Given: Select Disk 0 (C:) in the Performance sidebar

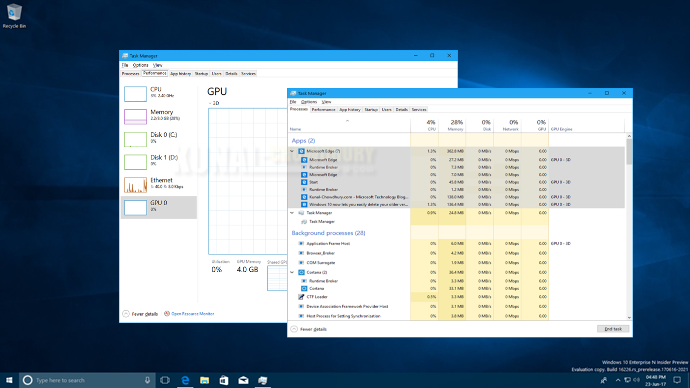Looking at the screenshot, I should [159, 139].
